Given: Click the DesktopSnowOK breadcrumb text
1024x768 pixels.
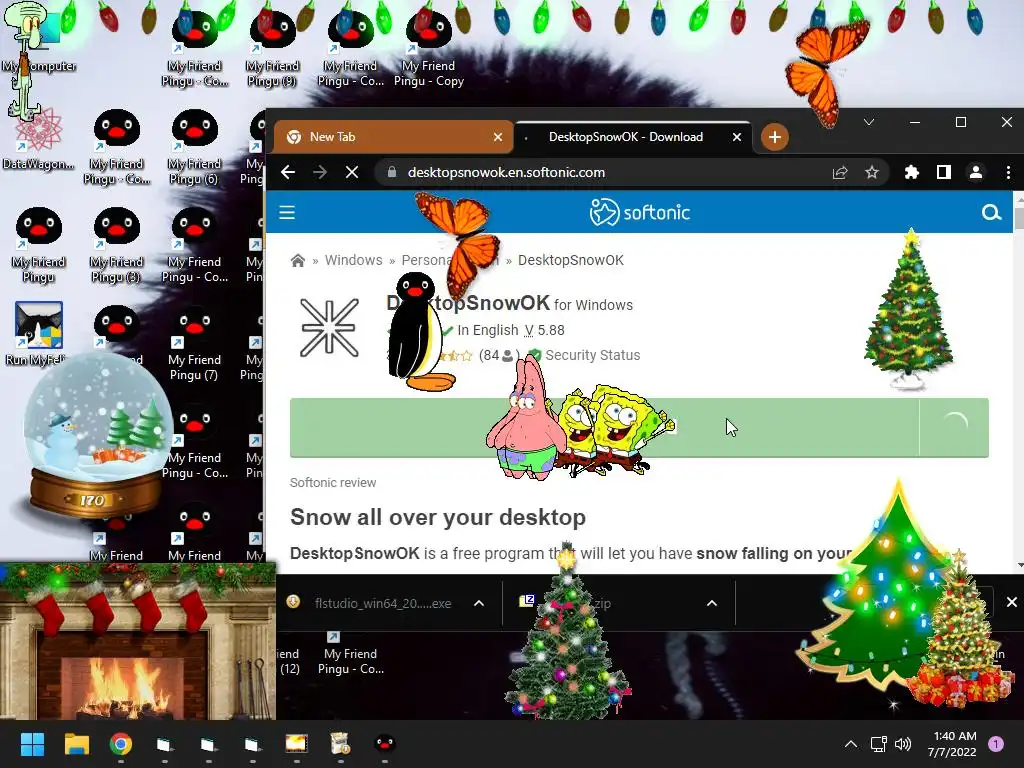Looking at the screenshot, I should click(x=571, y=260).
